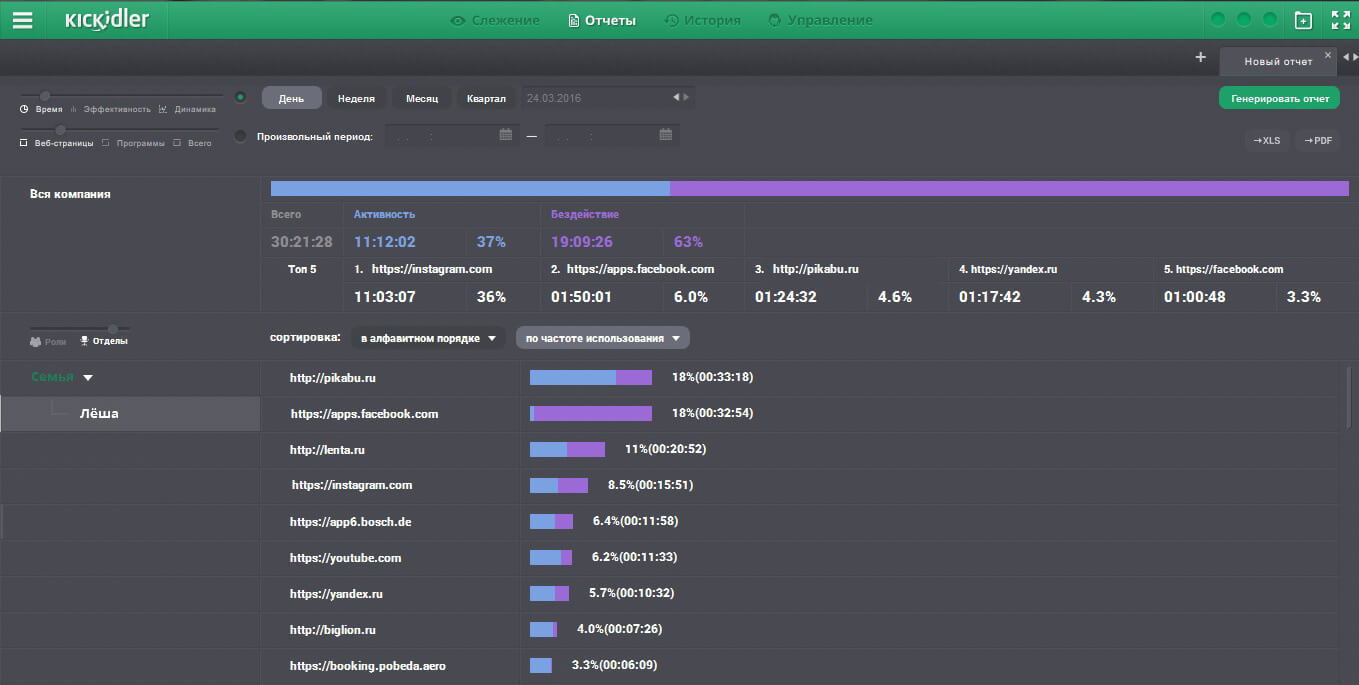Open calendar for period start field
Screen dimensions: 1359x685
(506, 134)
